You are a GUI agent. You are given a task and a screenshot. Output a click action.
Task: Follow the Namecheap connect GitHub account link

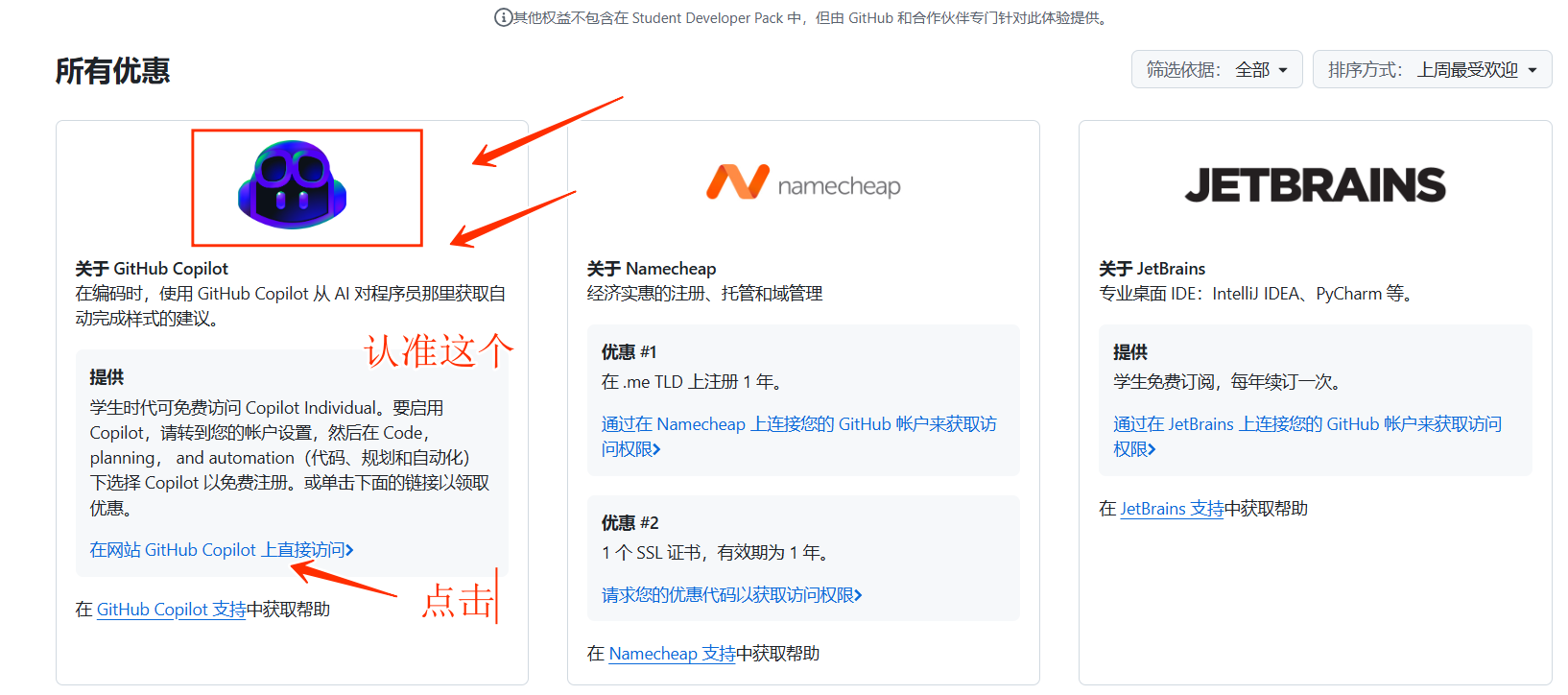coord(798,424)
